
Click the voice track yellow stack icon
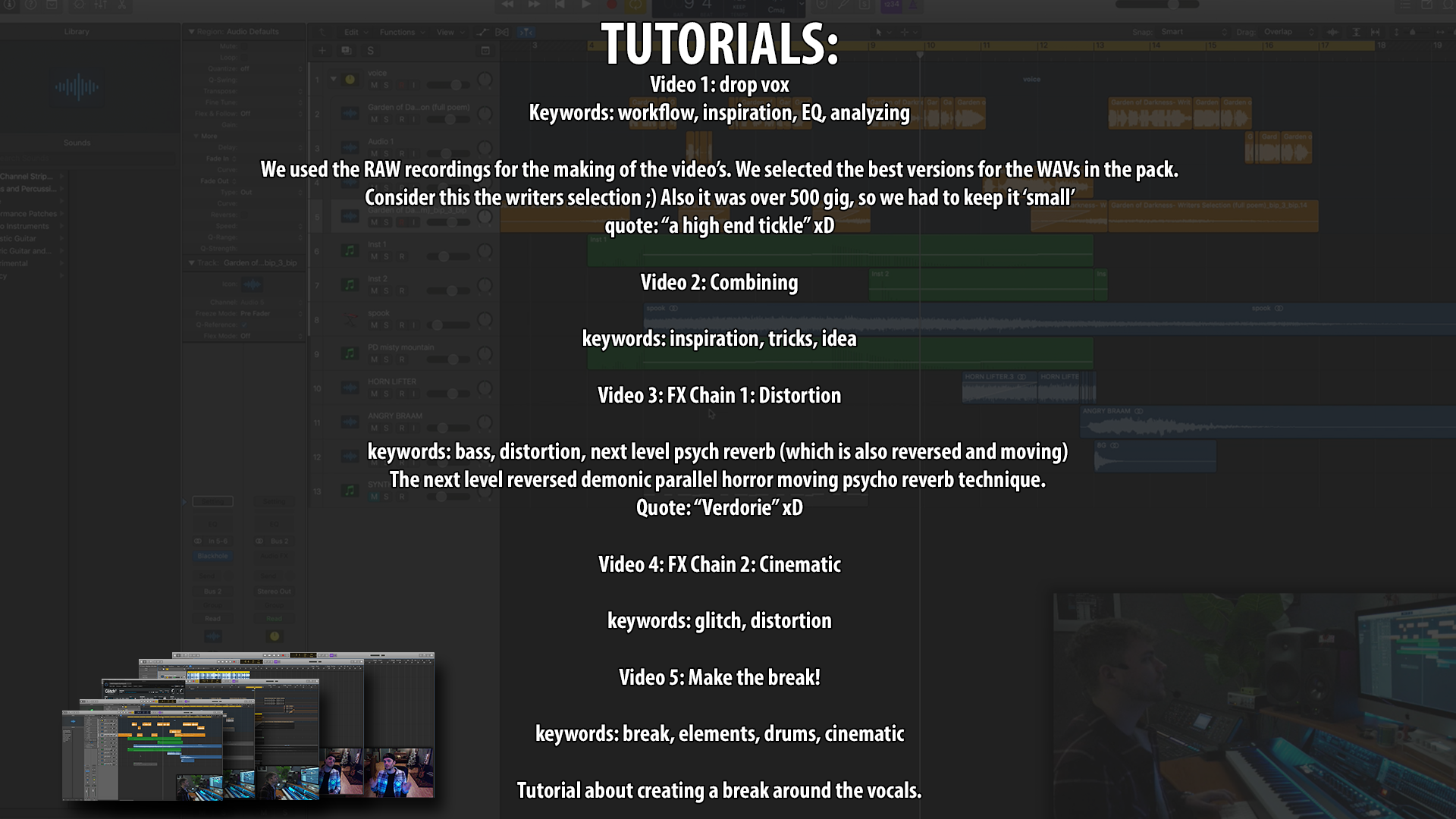tap(350, 80)
